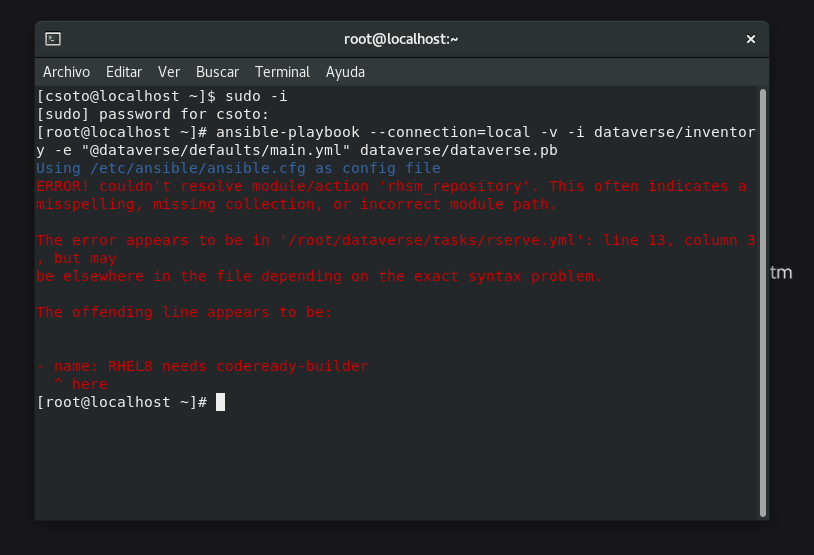
Task: Click the blinking cursor block at the prompt
Action: (220, 402)
